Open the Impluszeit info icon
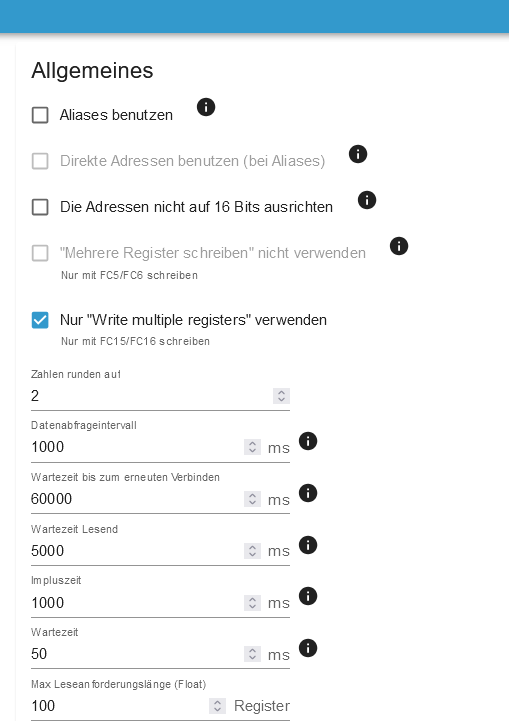 [308, 596]
